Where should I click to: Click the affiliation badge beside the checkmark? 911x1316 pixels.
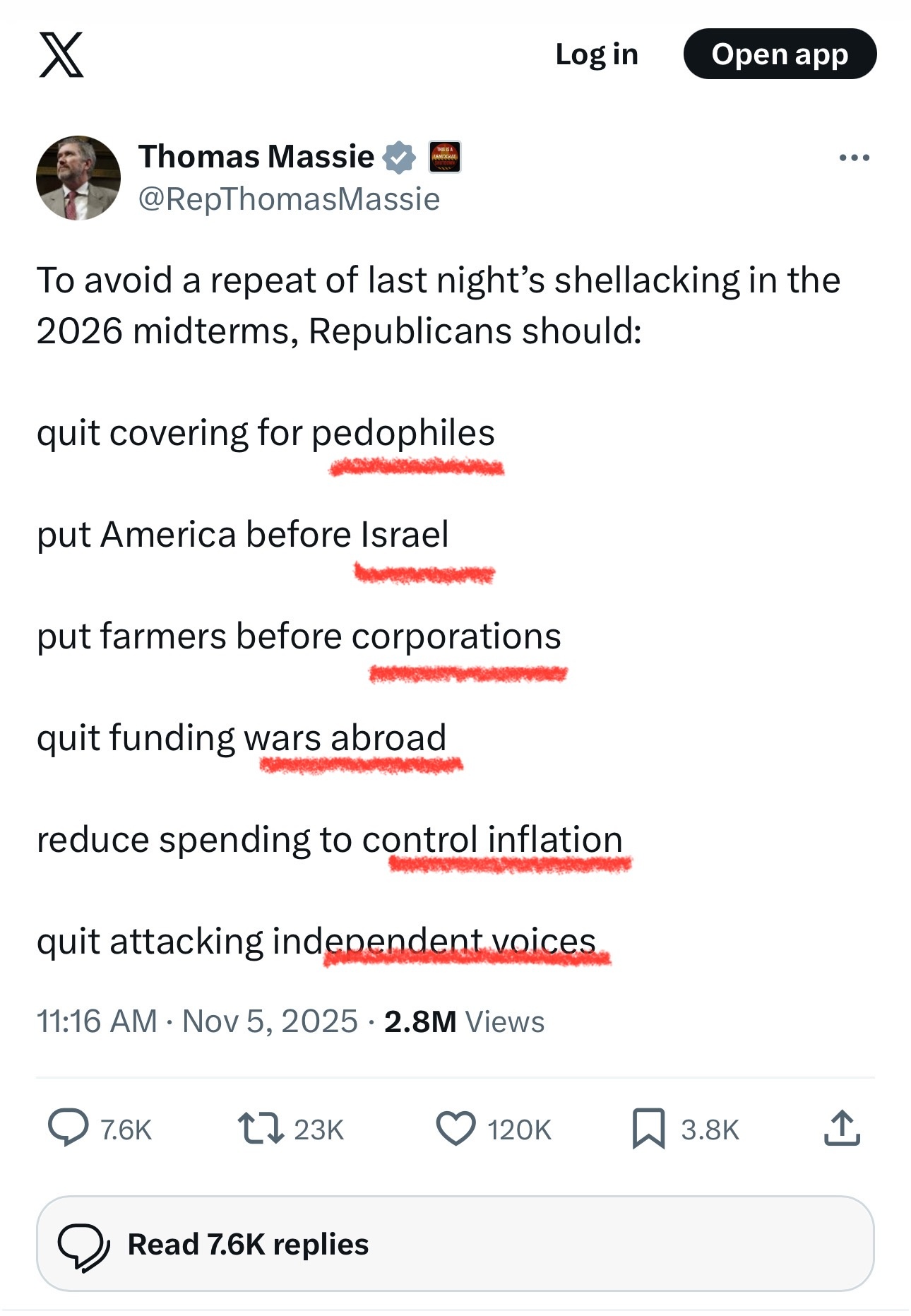(445, 157)
